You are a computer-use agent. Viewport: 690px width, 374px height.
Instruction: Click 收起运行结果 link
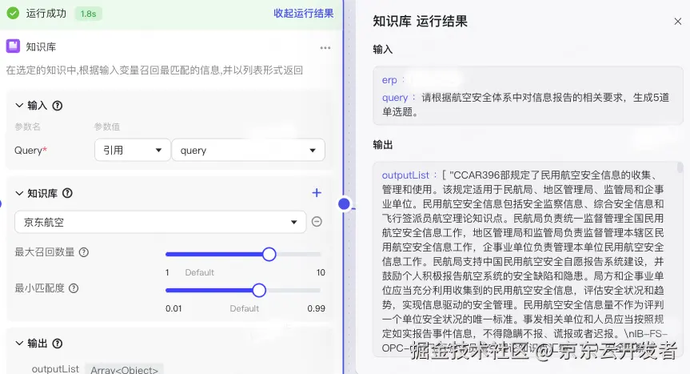point(303,13)
